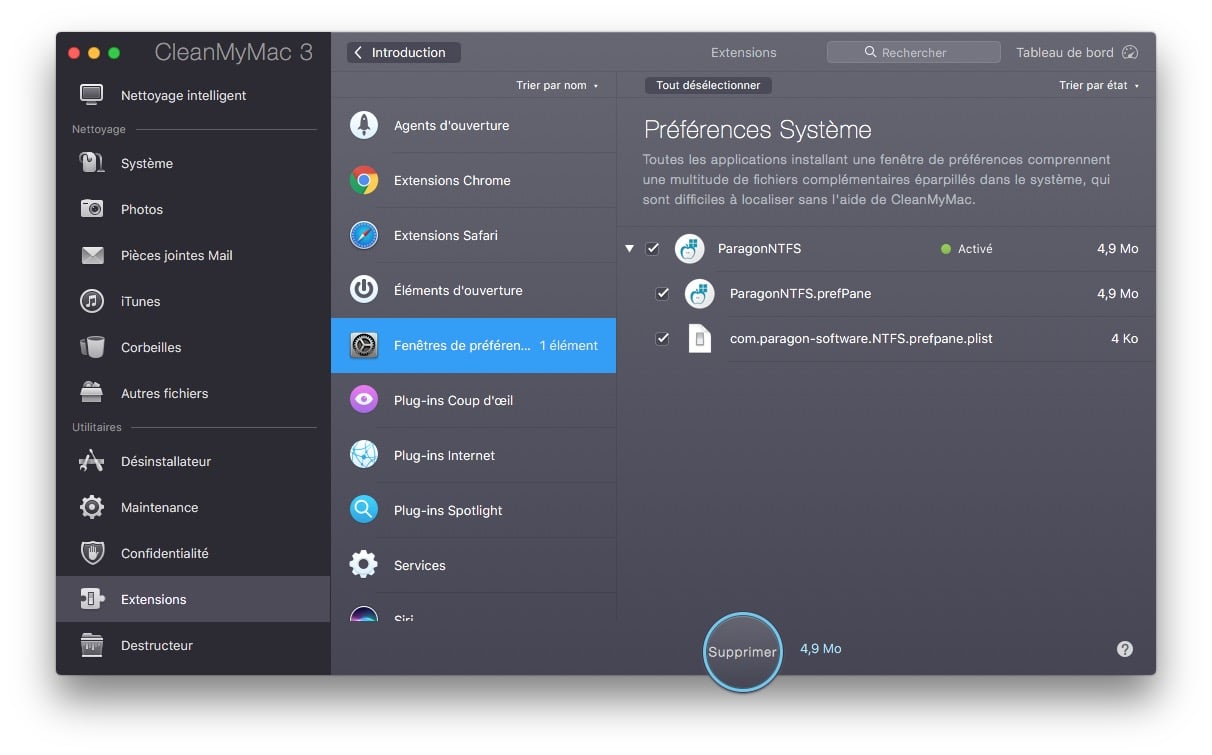Click the Éléments d'ouverture power icon
The height and width of the screenshot is (755, 1212).
[x=364, y=290]
